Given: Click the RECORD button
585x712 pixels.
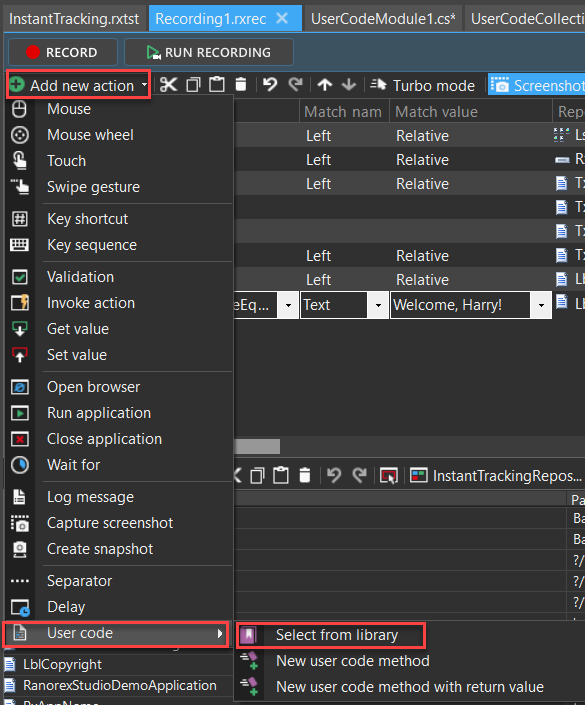Looking at the screenshot, I should [x=63, y=52].
